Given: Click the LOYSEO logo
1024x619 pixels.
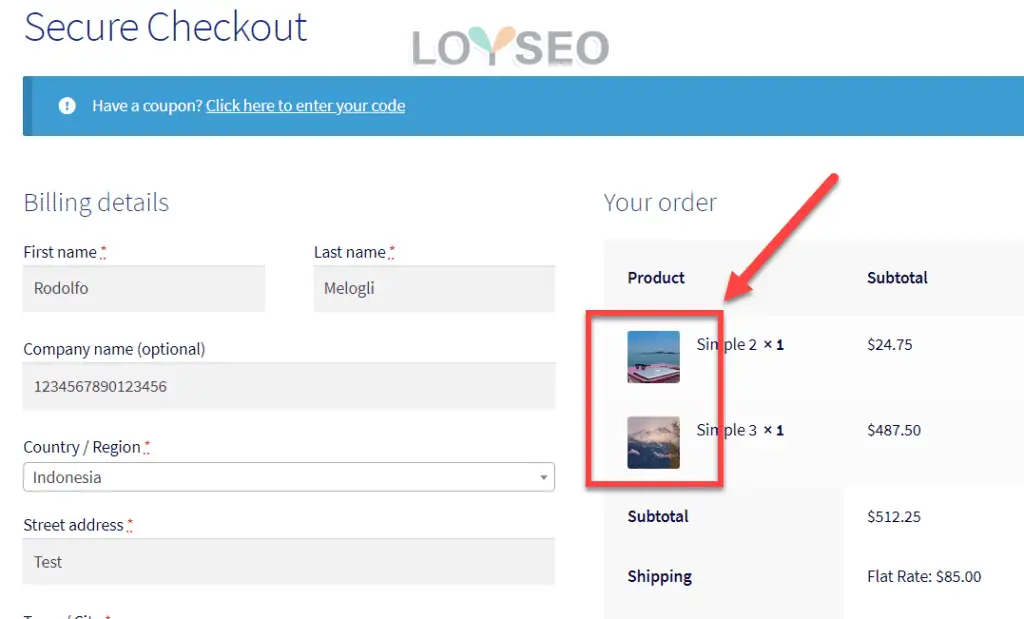Looking at the screenshot, I should click(510, 48).
